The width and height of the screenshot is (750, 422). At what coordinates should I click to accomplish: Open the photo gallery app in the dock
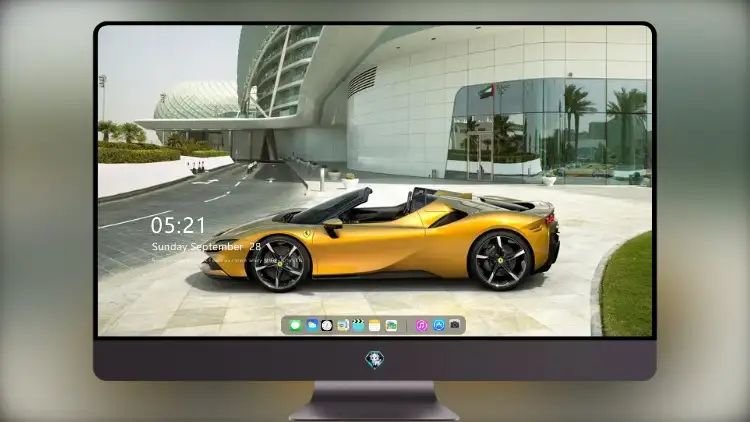pos(391,325)
